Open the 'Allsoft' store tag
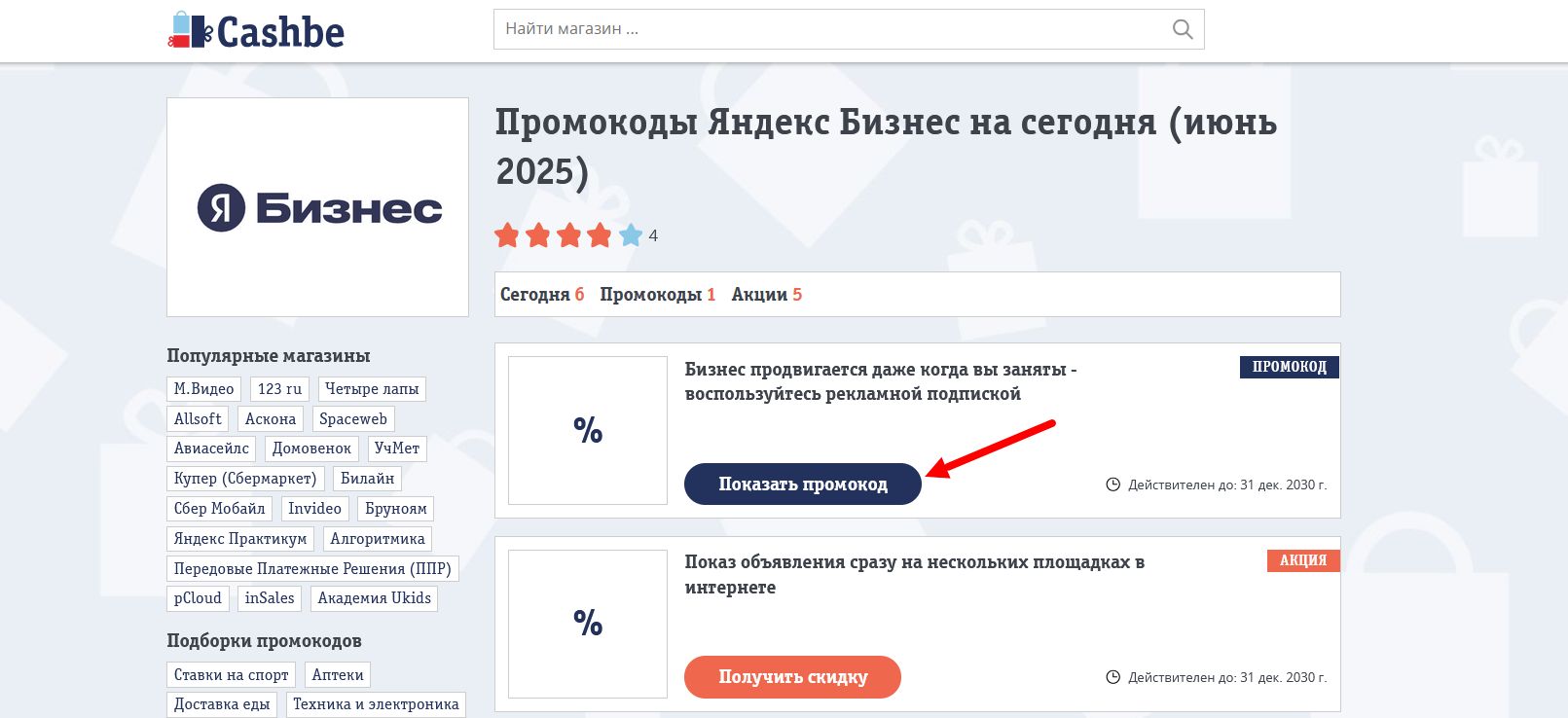Image resolution: width=1568 pixels, height=718 pixels. (x=198, y=419)
